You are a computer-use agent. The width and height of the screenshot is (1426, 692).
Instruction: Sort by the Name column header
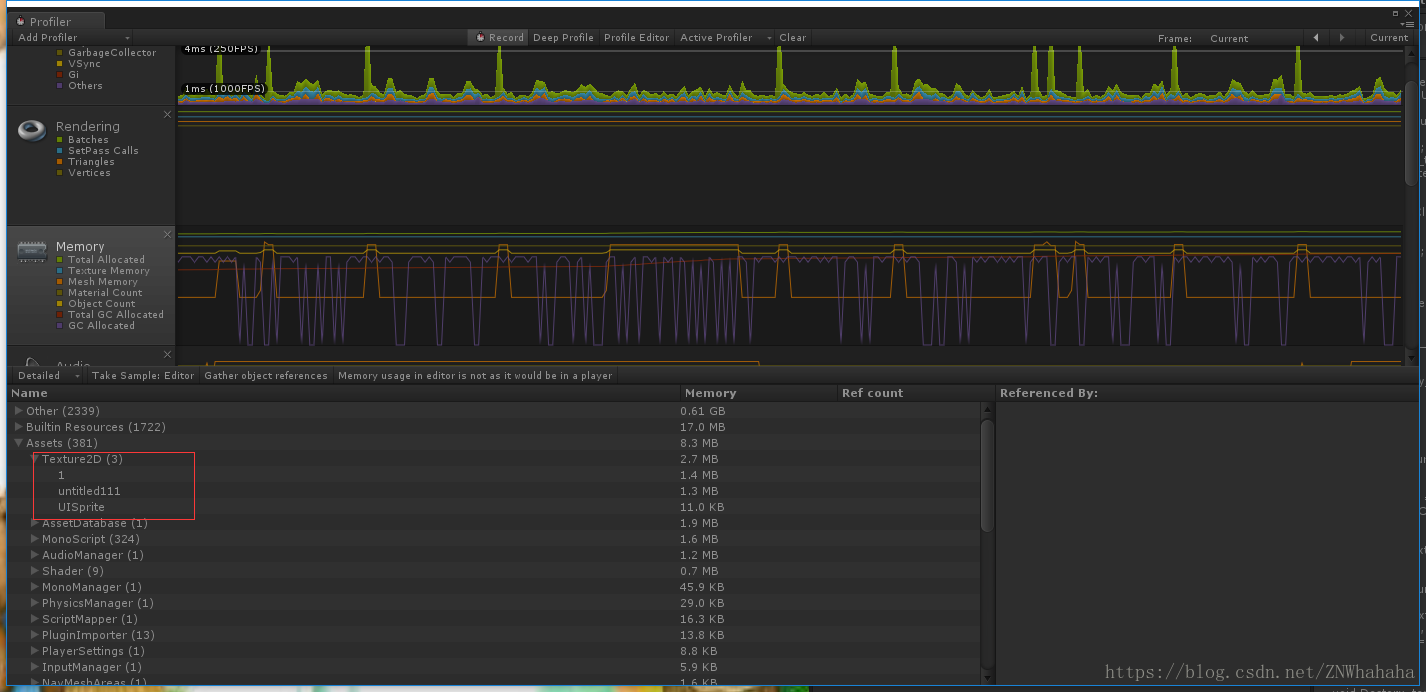click(x=344, y=393)
